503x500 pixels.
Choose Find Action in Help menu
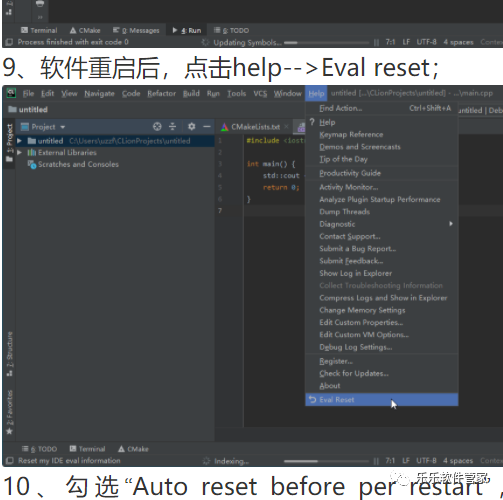(x=382, y=108)
